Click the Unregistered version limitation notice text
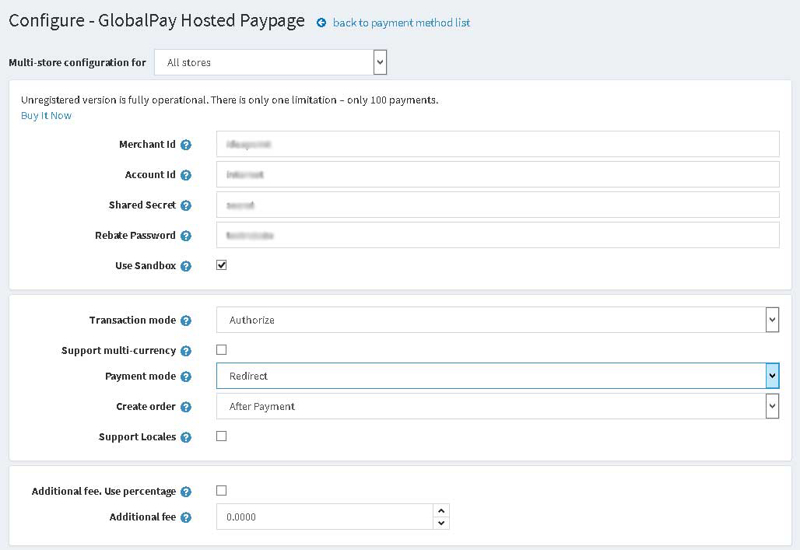Viewport: 800px width, 550px height. click(230, 100)
